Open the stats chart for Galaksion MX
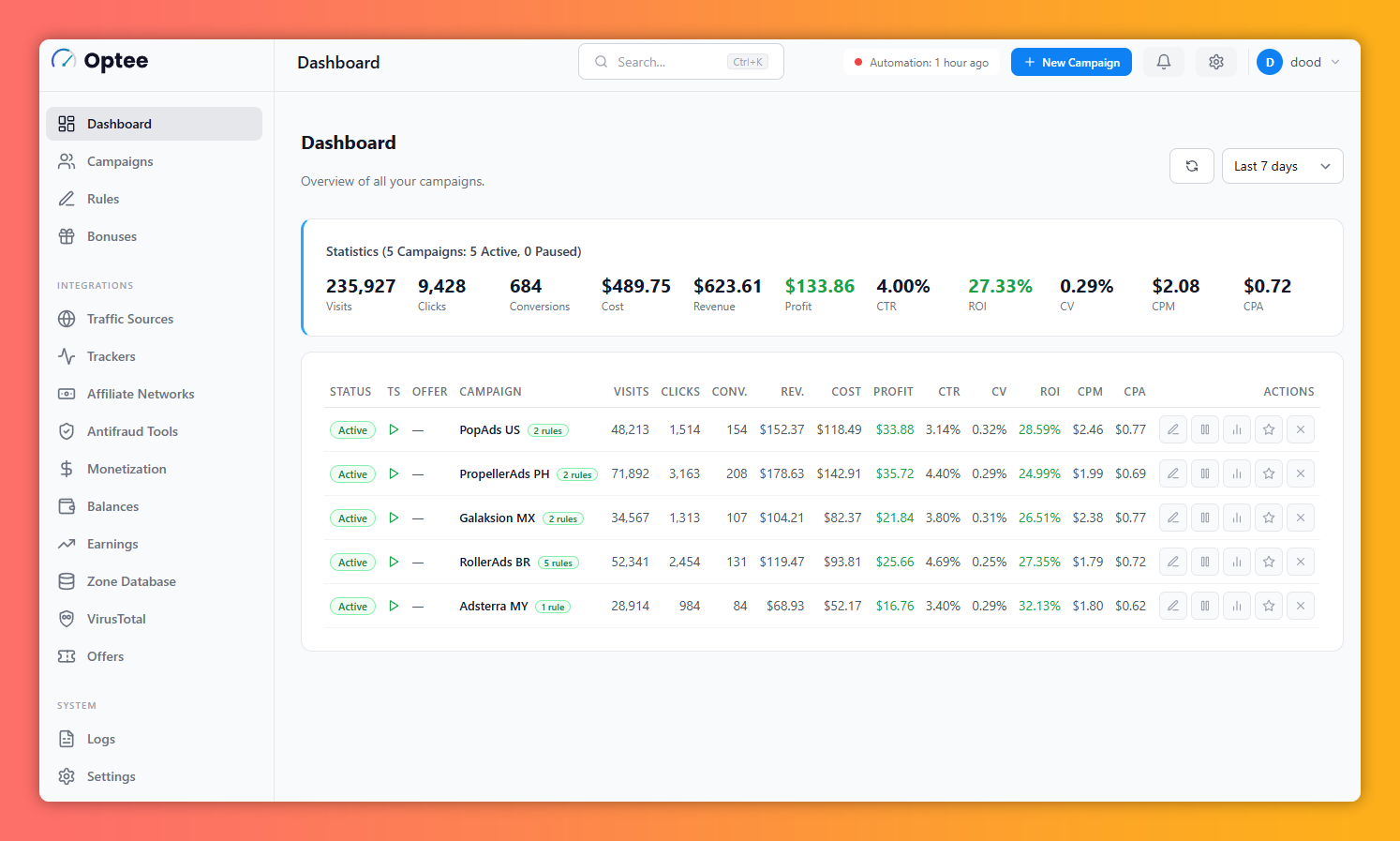This screenshot has width=1400, height=841. click(1237, 518)
